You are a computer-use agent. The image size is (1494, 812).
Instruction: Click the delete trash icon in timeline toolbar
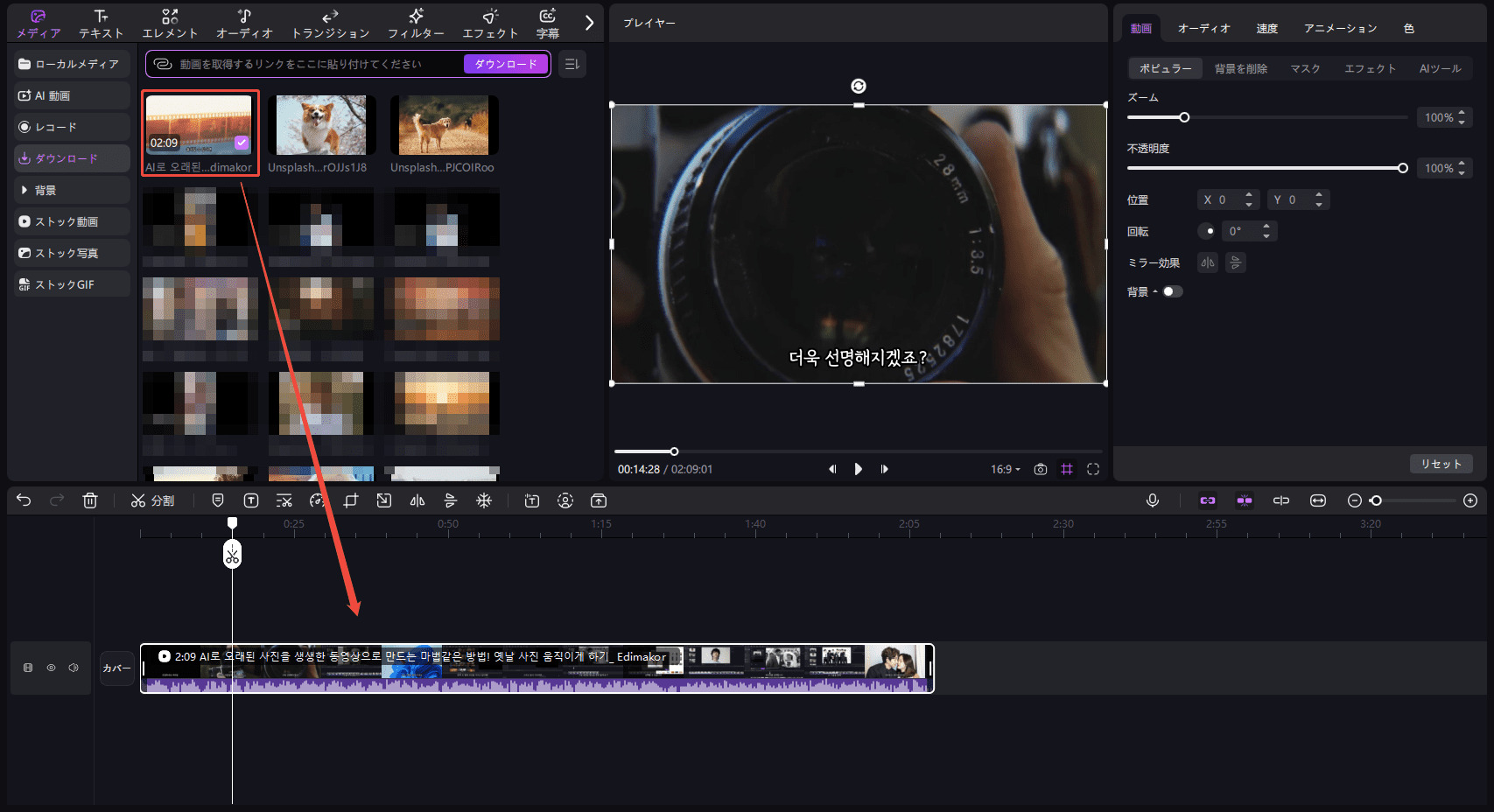90,500
